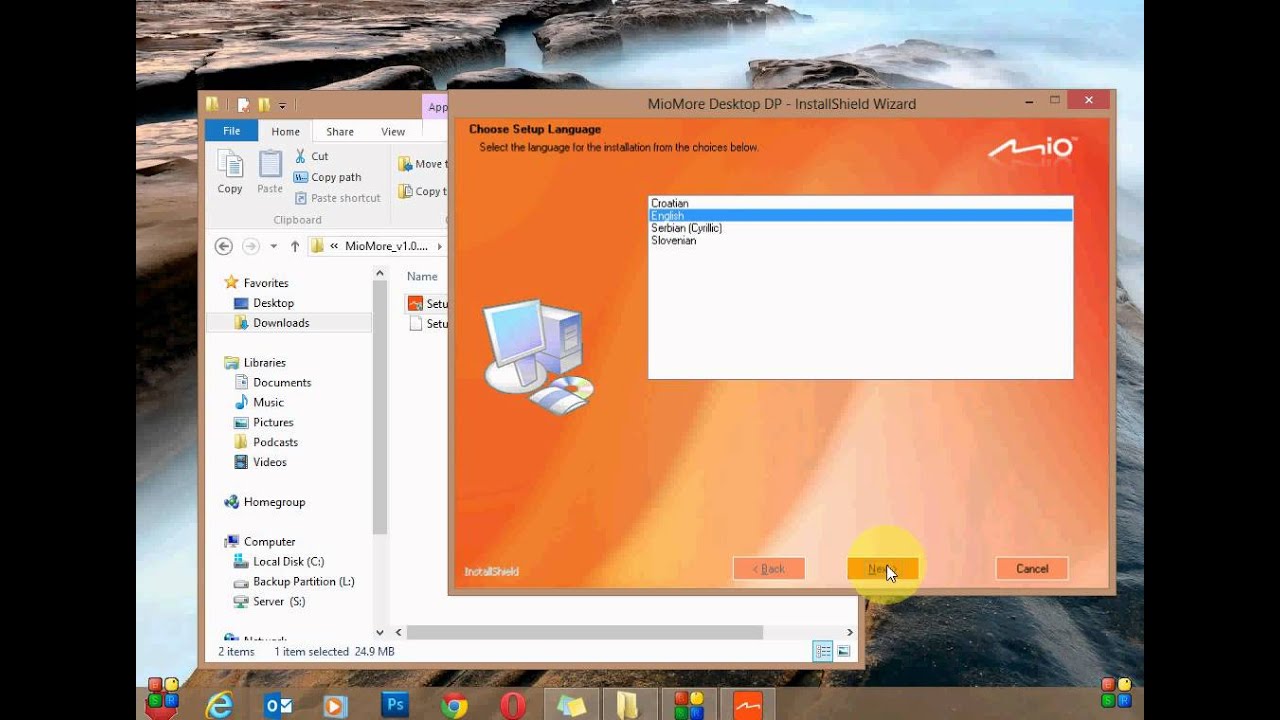The height and width of the screenshot is (720, 1280).
Task: Open Internet Explorer from the taskbar
Action: point(219,705)
